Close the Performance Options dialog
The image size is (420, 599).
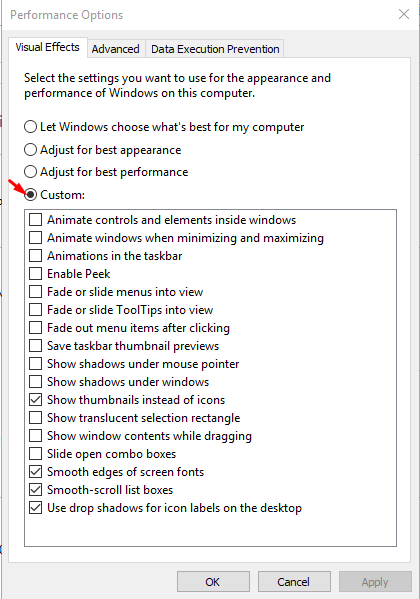[x=404, y=15]
